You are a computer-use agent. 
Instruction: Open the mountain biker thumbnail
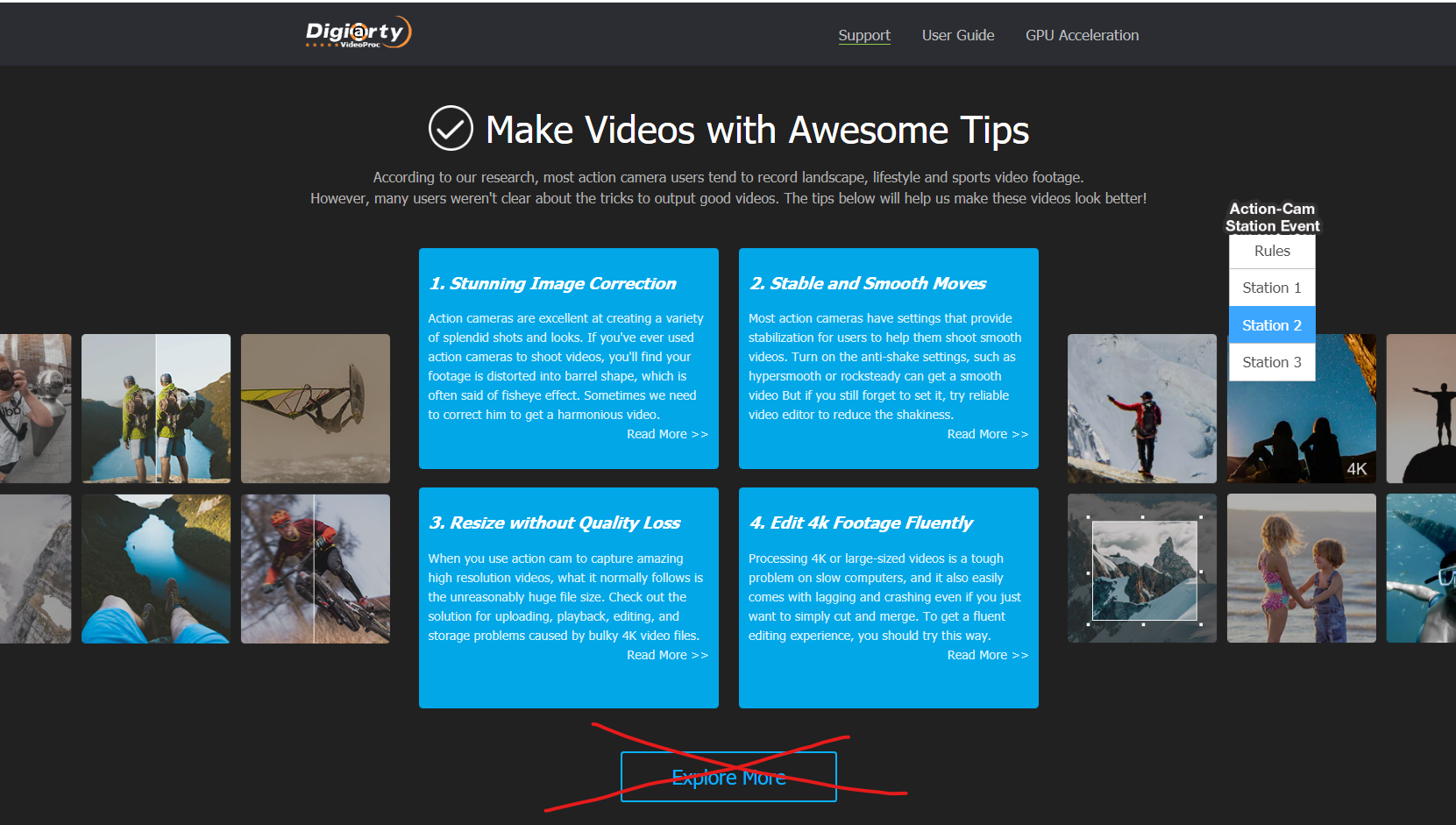(316, 569)
